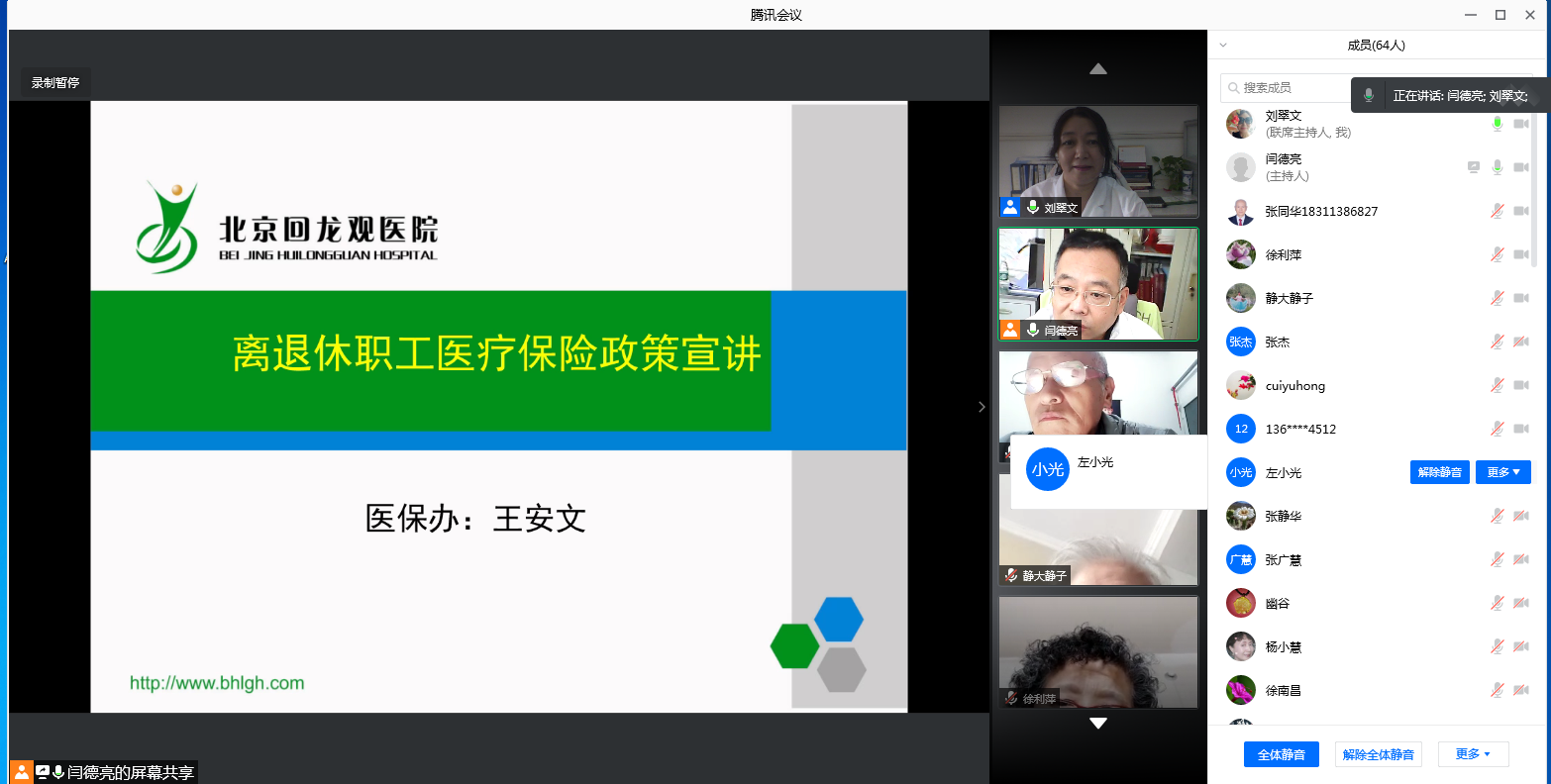Click 成员(64人) panel title
This screenshot has height=784, width=1551.
(1376, 46)
